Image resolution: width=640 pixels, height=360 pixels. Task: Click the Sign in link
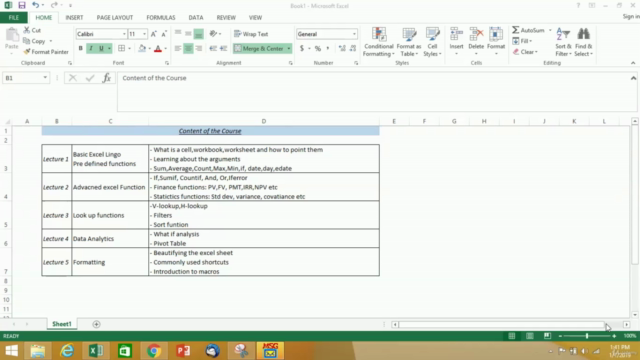click(631, 16)
